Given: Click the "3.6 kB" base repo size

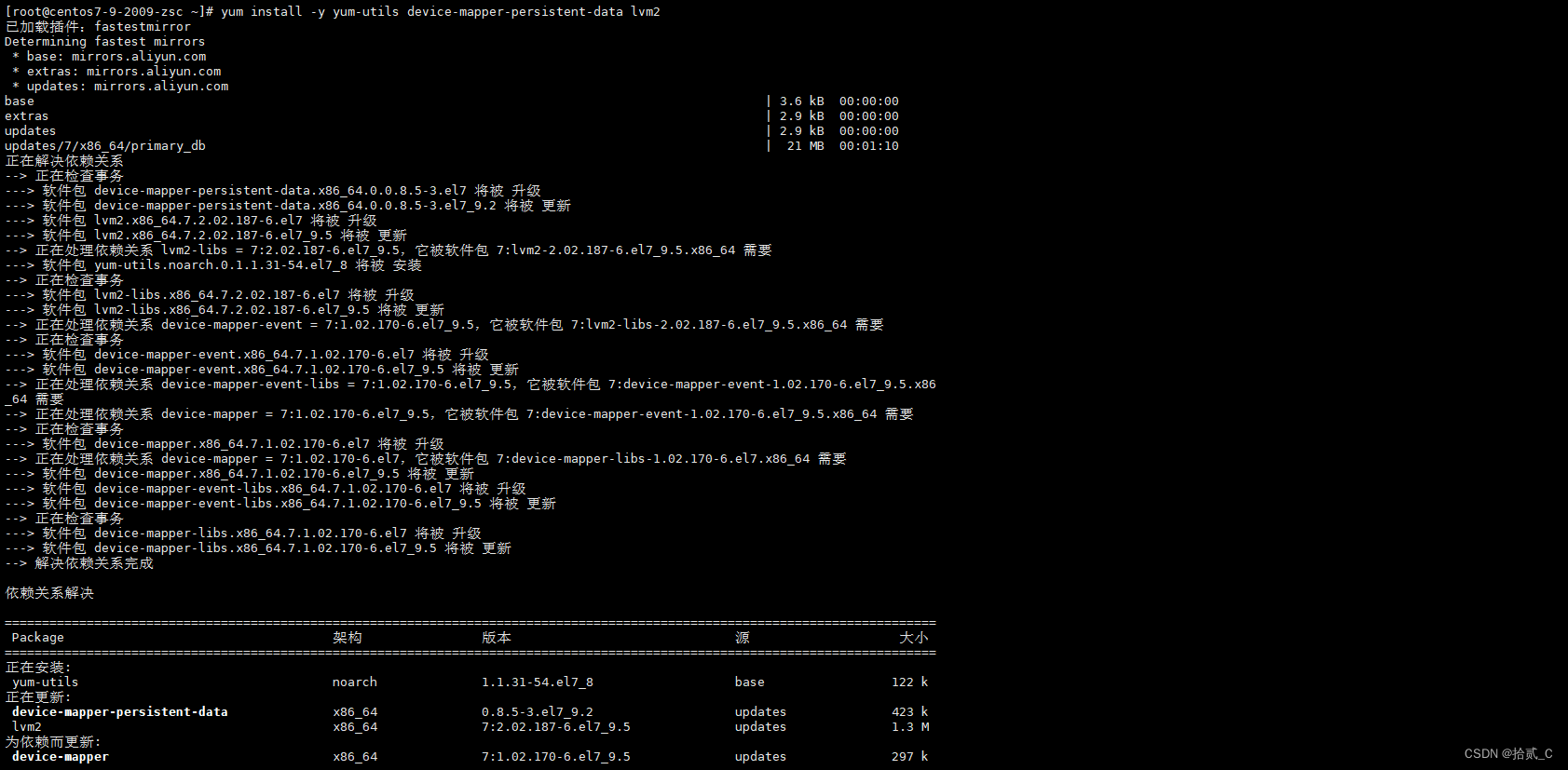Looking at the screenshot, I should point(802,101).
